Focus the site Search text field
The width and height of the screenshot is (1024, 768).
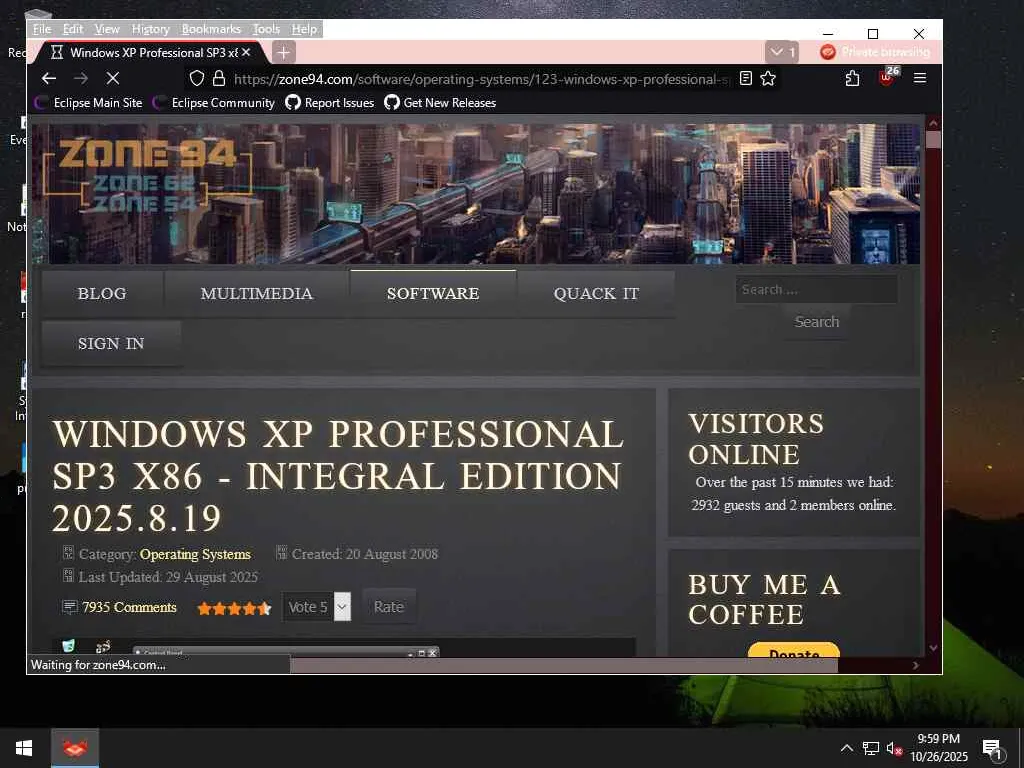(x=816, y=289)
